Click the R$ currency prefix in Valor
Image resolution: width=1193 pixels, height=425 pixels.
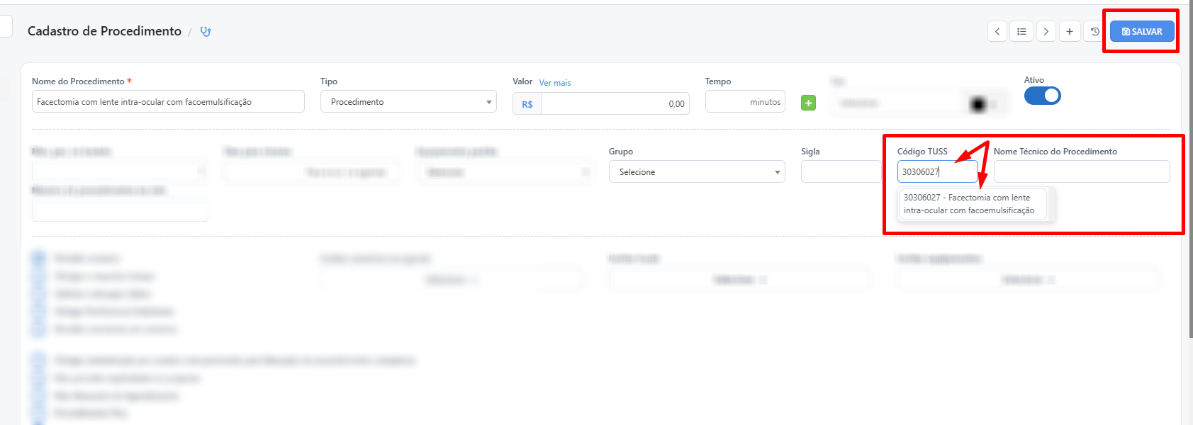pyautogui.click(x=527, y=104)
